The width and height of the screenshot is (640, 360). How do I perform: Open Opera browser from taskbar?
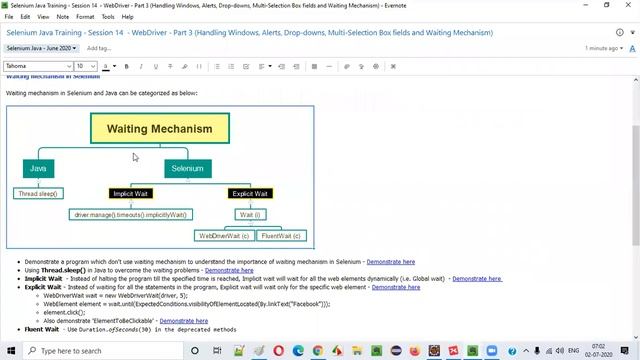[x=278, y=351]
